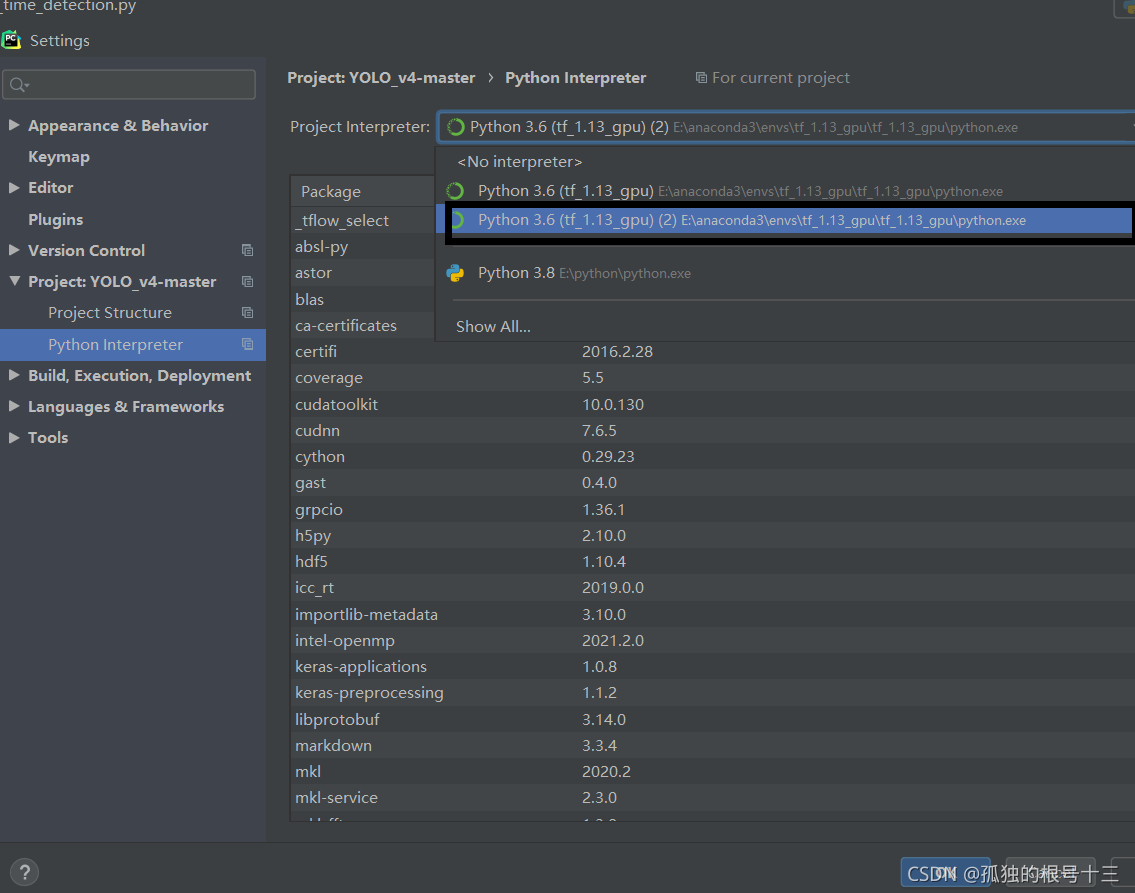
Task: Select the grpcio package row
Action: point(713,509)
